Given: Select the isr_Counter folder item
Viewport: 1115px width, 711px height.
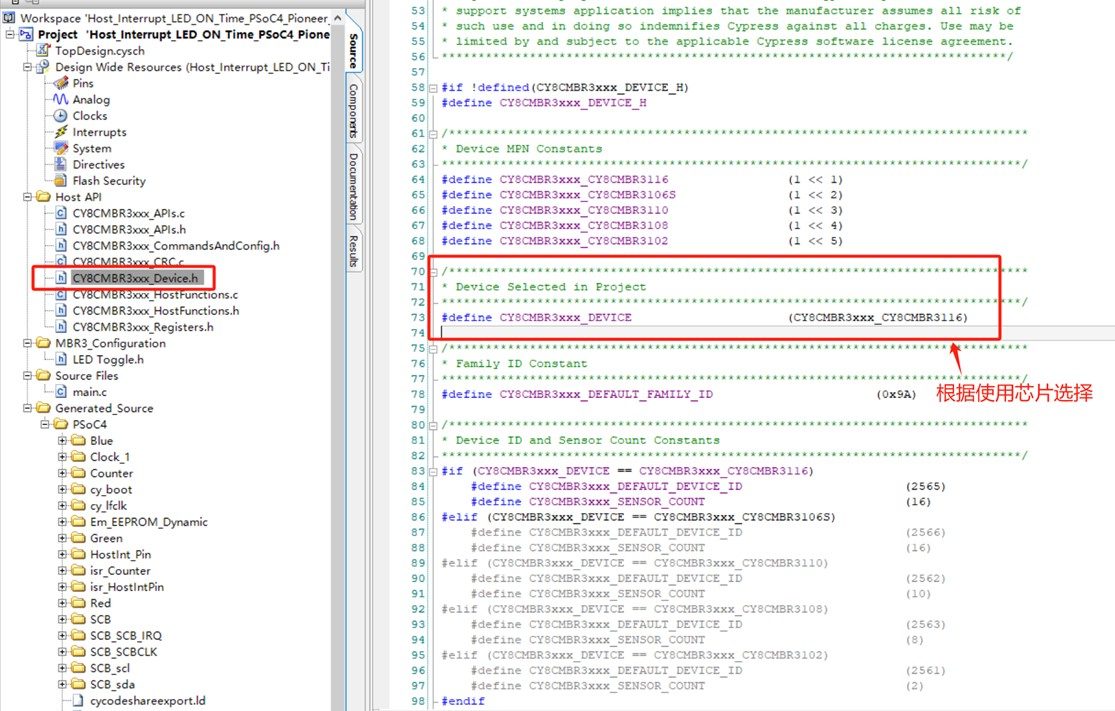Looking at the screenshot, I should (x=120, y=571).
